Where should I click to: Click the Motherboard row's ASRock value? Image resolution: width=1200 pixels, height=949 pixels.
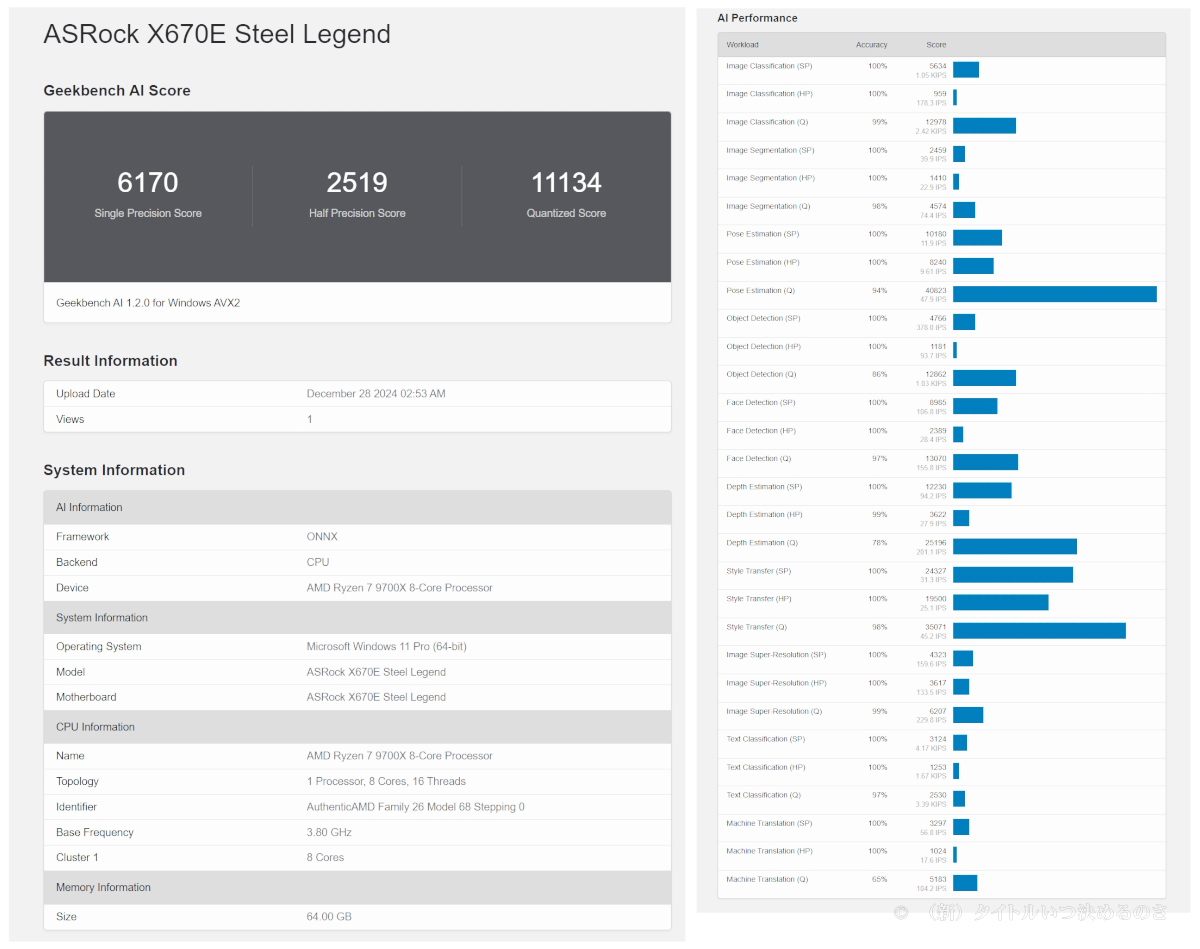tap(376, 697)
